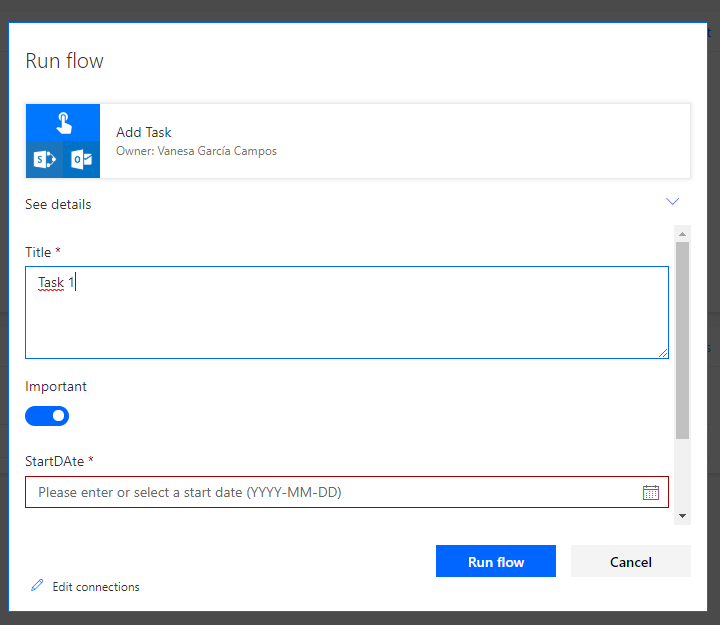720x625 pixels.
Task: Click the See details text
Action: [58, 204]
